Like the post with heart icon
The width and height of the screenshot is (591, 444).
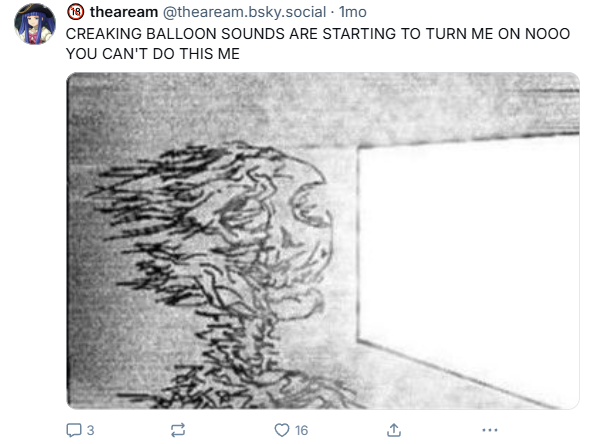click(x=282, y=430)
